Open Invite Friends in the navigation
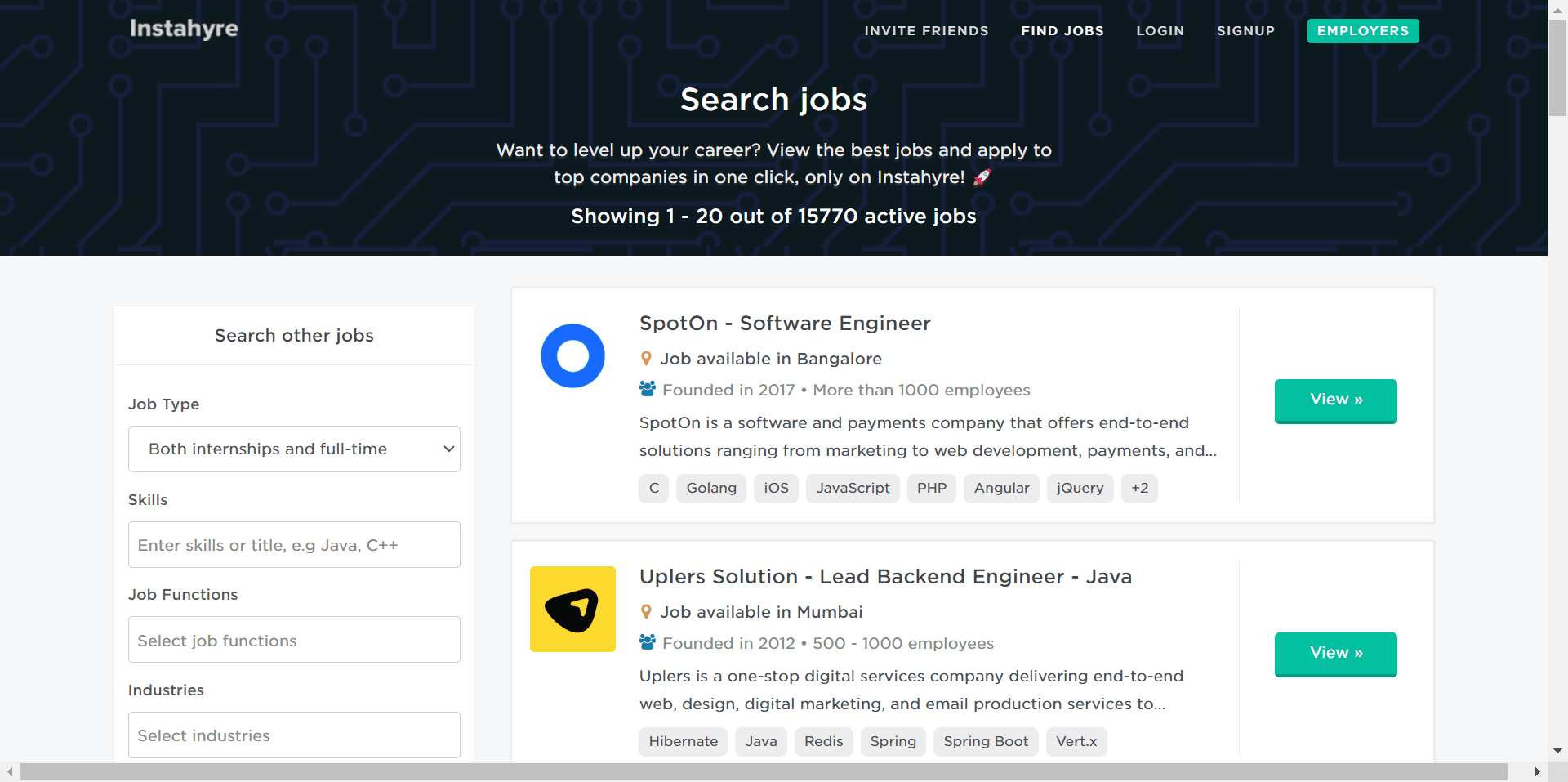The image size is (1568, 782). click(x=926, y=31)
